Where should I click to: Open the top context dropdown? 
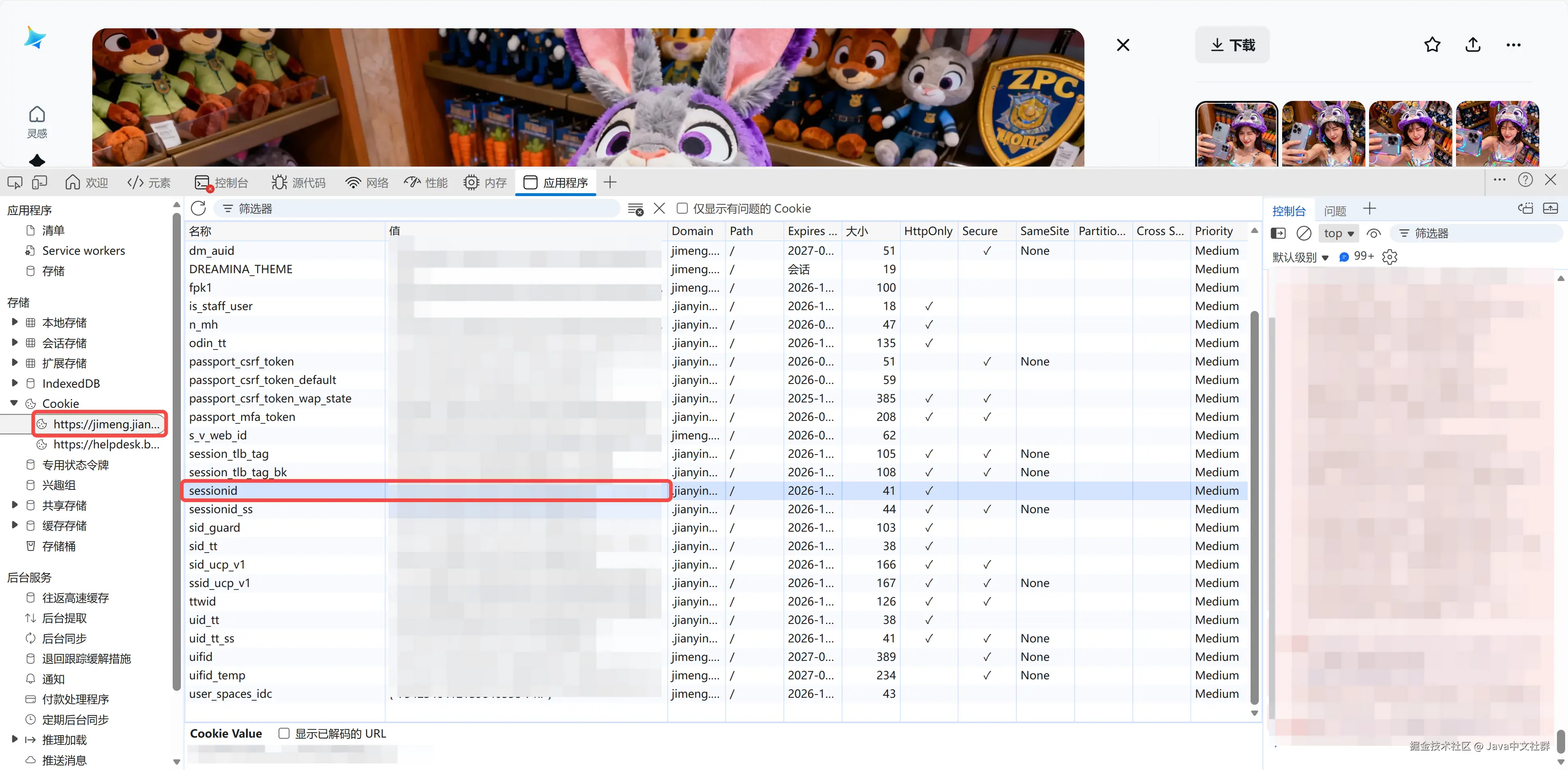(1339, 233)
